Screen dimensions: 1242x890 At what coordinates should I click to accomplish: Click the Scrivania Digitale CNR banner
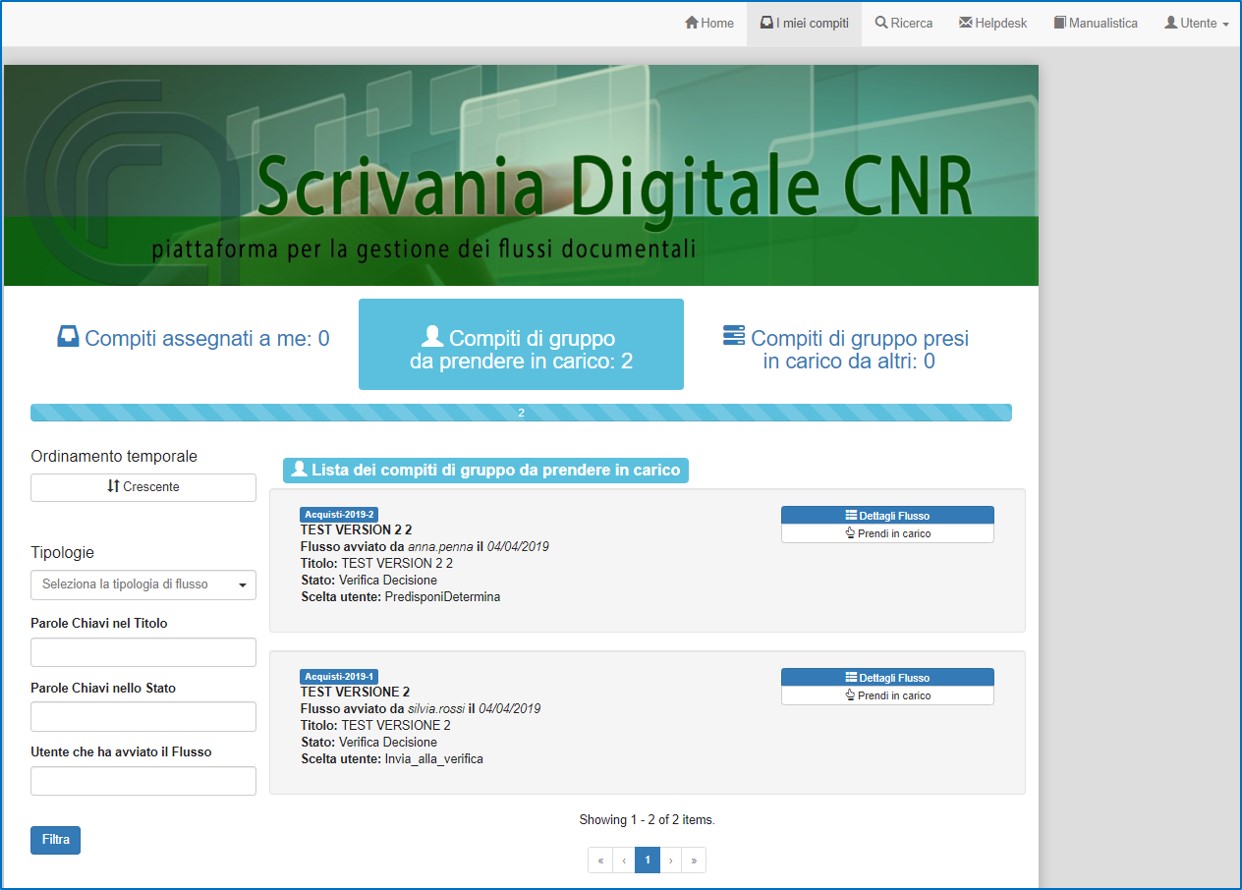tap(521, 176)
